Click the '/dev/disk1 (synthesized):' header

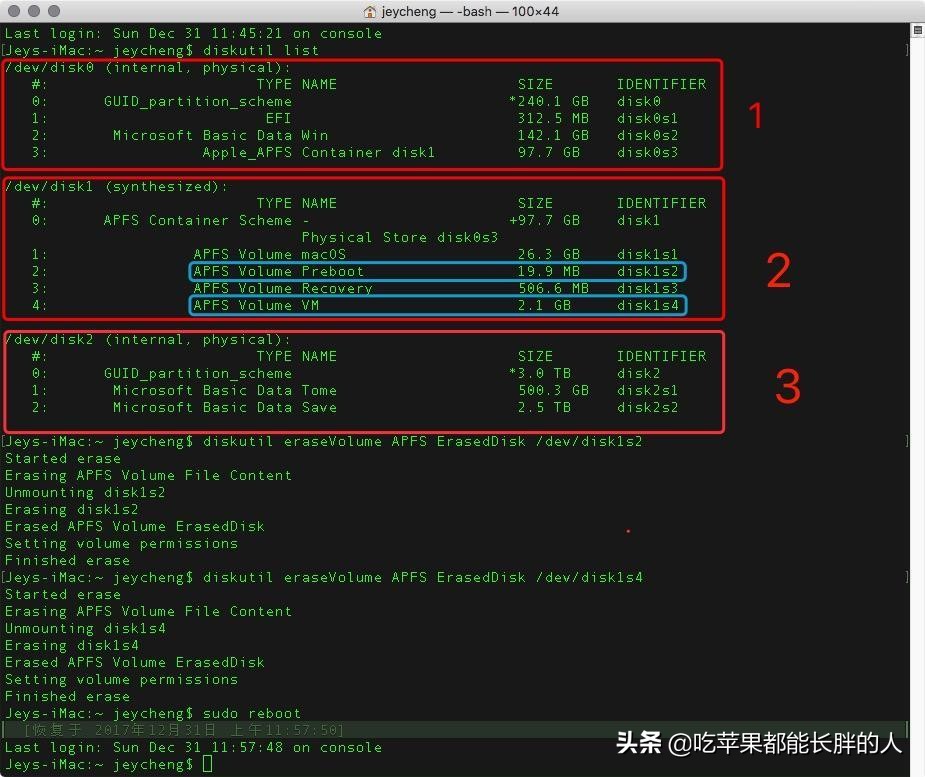(x=116, y=187)
